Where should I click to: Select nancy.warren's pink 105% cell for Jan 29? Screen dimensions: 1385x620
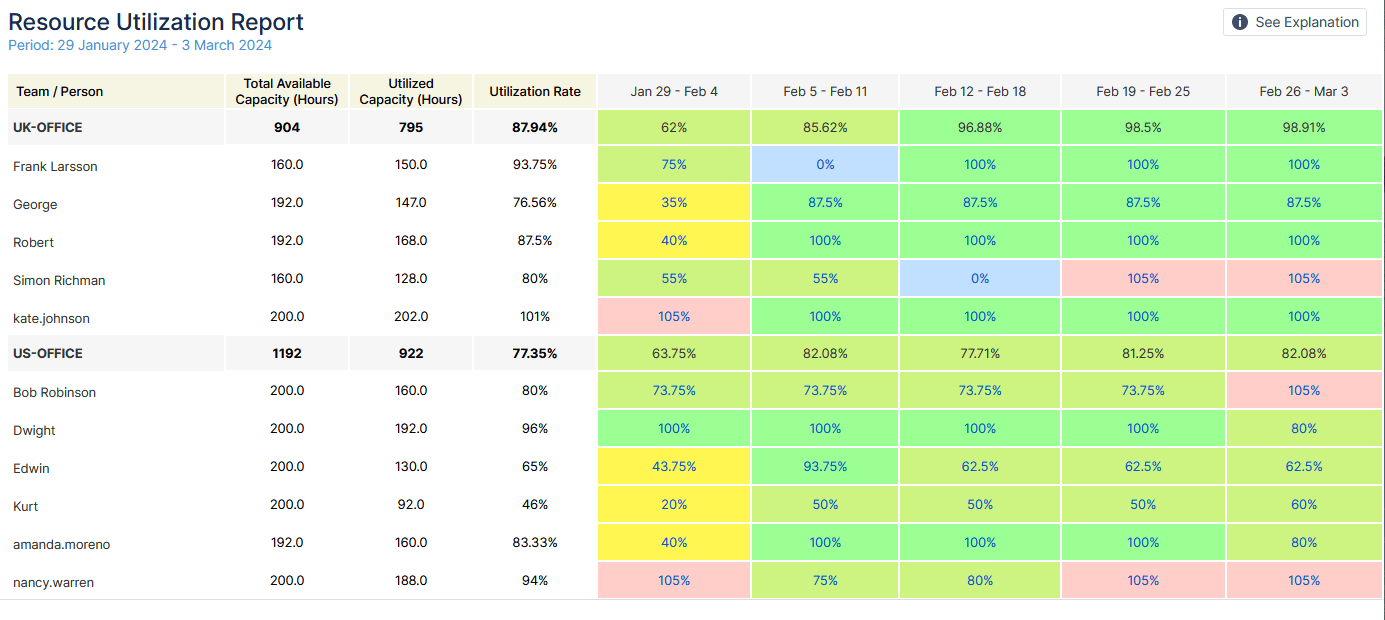point(673,580)
